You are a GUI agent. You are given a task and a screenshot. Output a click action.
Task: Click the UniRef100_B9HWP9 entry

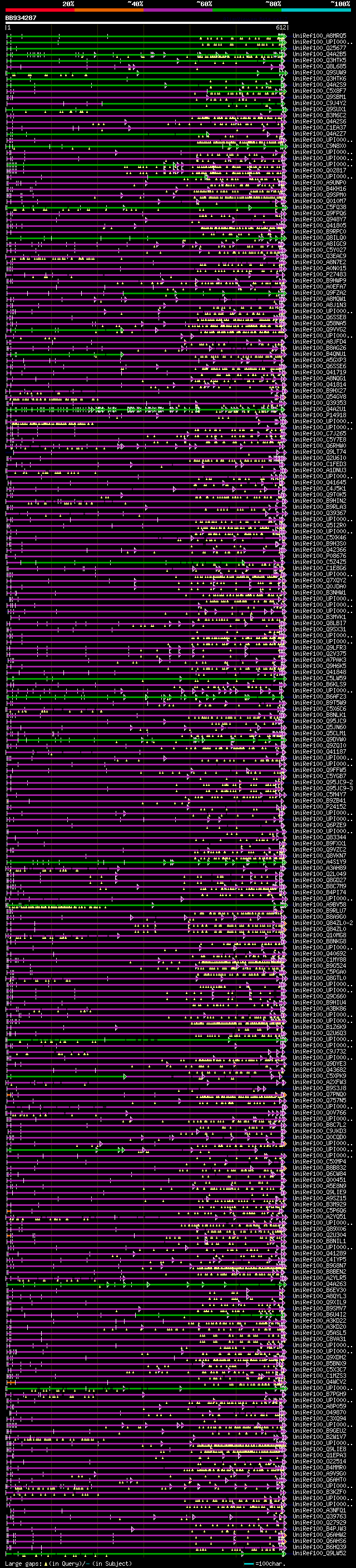tap(319, 280)
